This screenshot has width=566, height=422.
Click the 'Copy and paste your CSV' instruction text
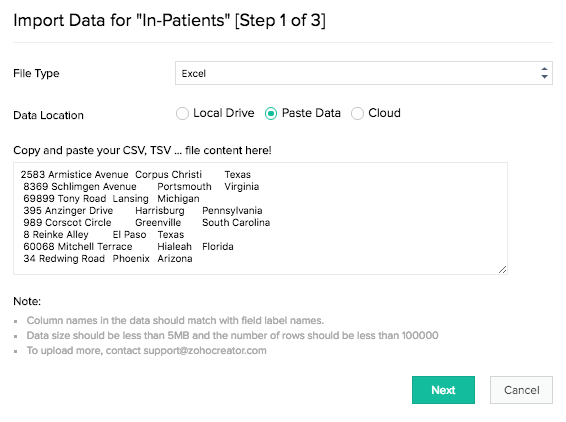pos(142,150)
